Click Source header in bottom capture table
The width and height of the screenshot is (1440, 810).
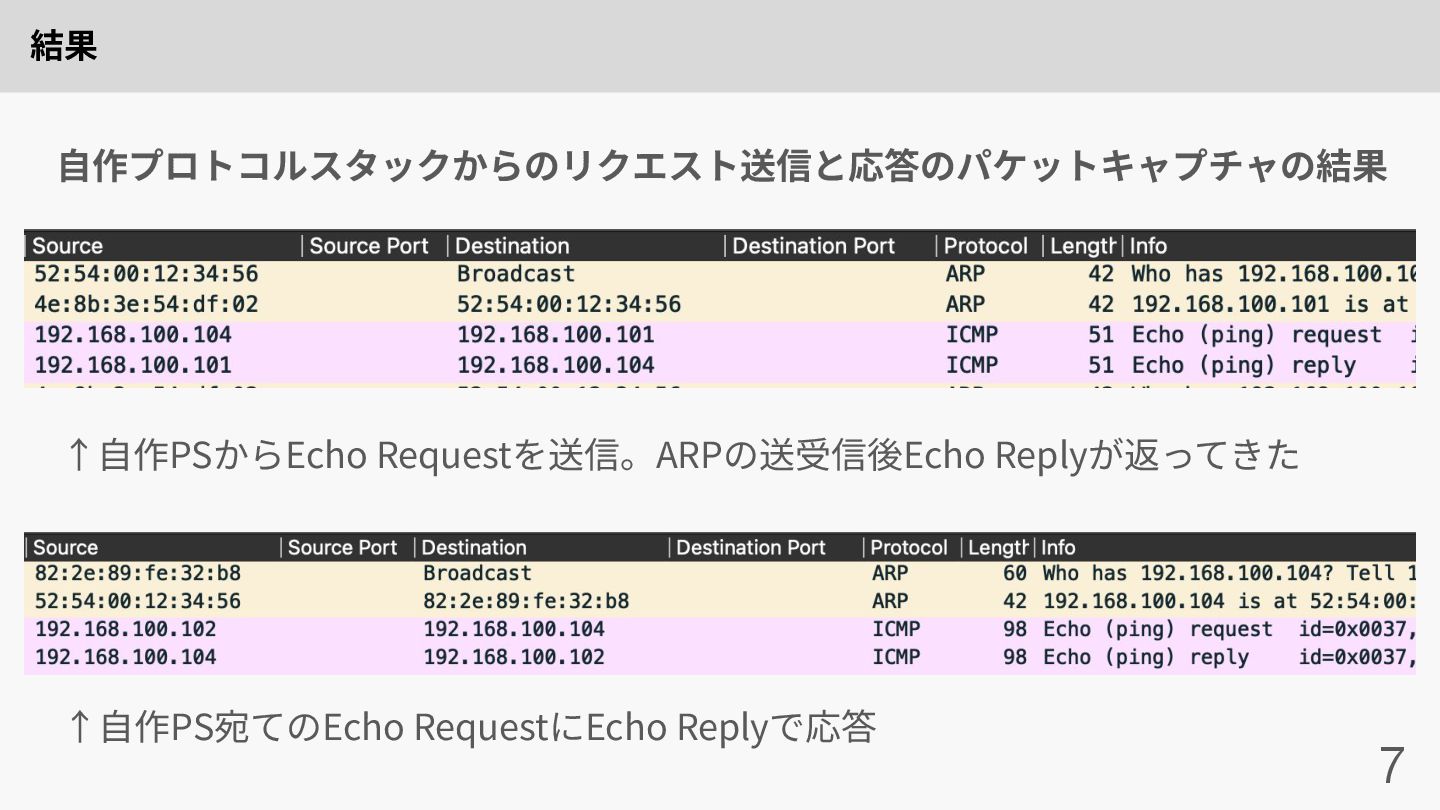[x=66, y=548]
